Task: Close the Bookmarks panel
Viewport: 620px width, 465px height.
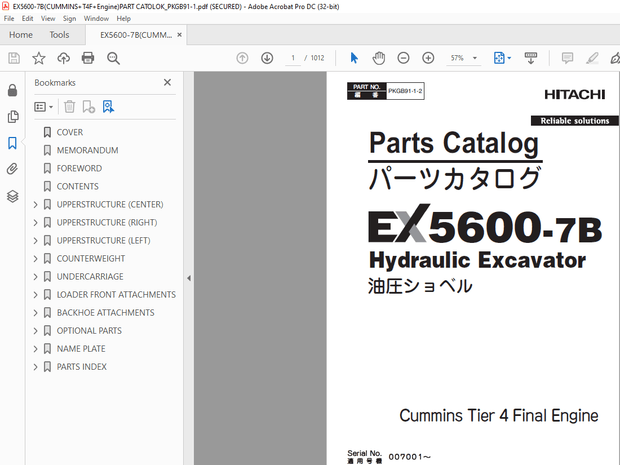Action: pos(167,82)
